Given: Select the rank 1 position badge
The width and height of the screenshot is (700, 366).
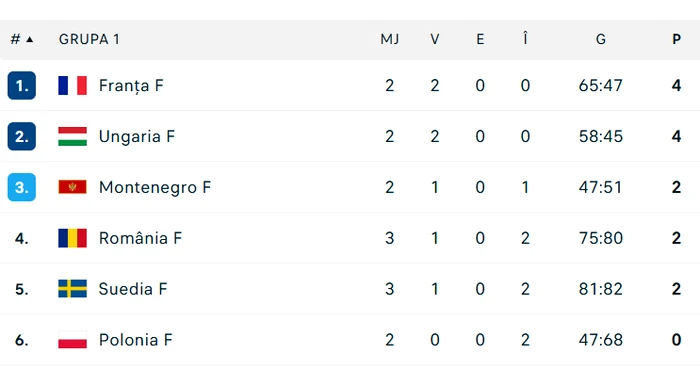Looking at the screenshot, I should 21,85.
